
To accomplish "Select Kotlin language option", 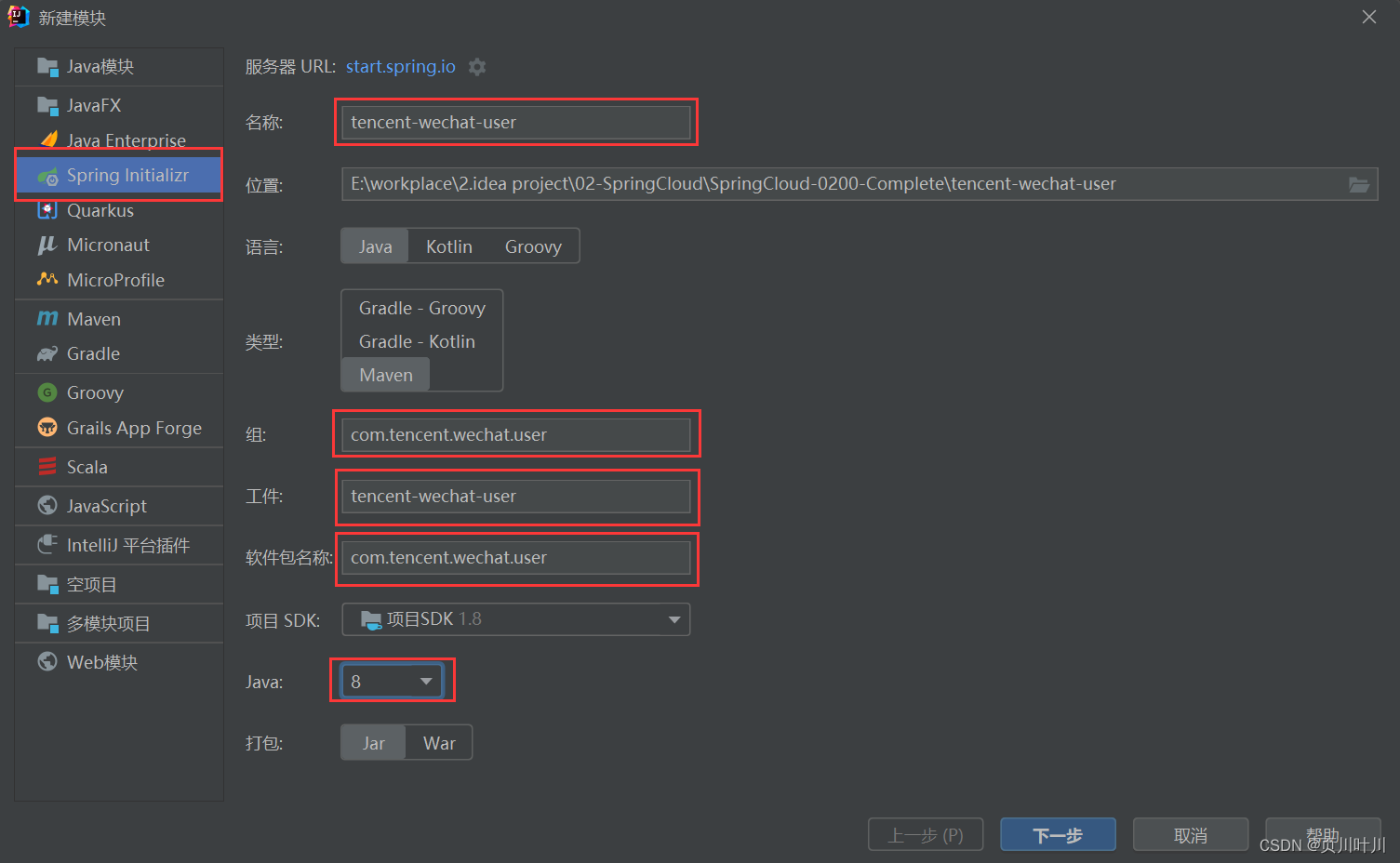I will (x=449, y=246).
